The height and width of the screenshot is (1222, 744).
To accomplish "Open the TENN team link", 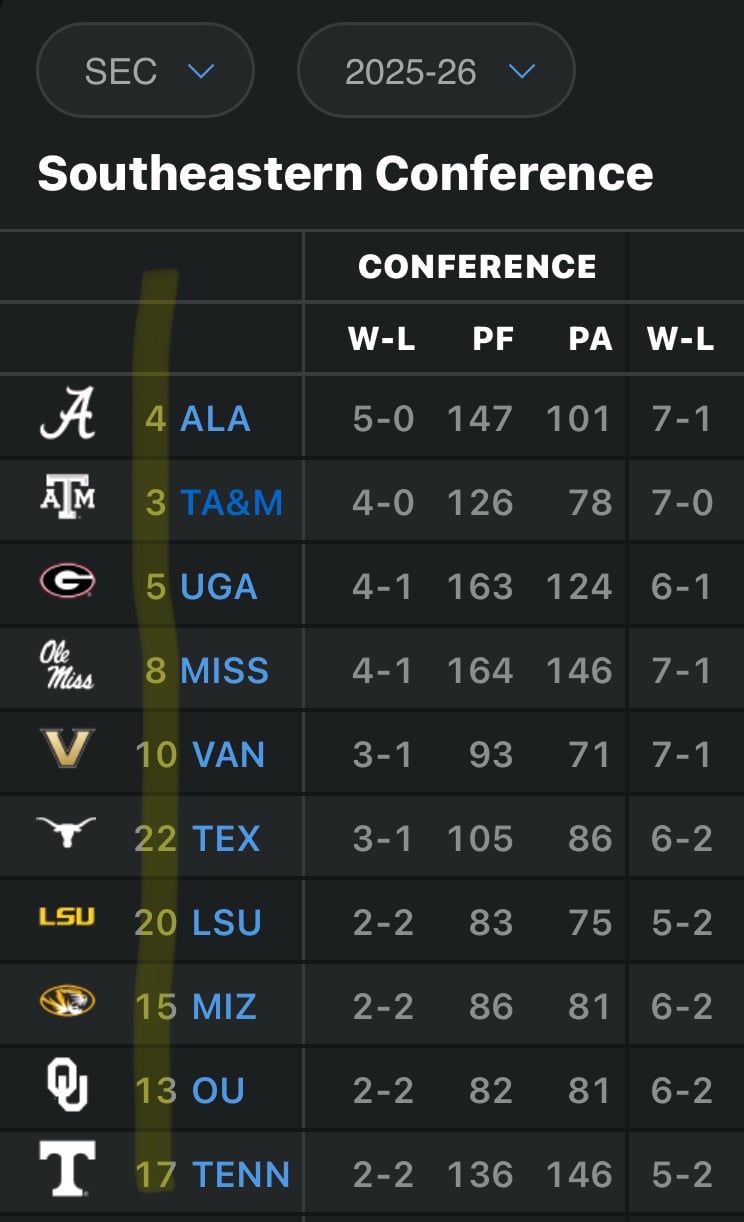I will point(241,1174).
